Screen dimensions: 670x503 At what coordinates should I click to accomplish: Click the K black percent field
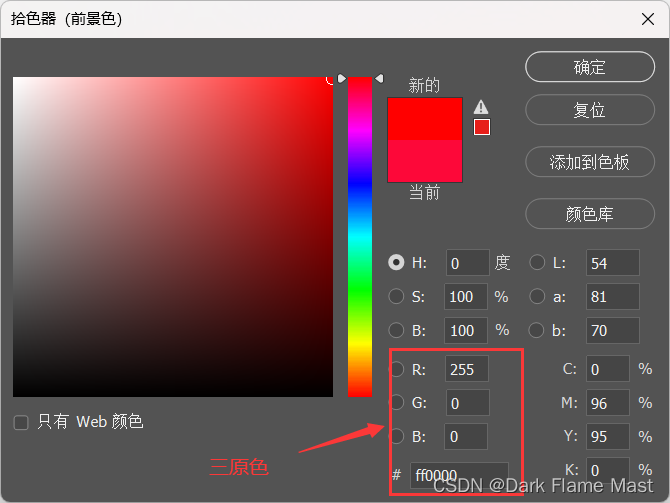coord(608,470)
